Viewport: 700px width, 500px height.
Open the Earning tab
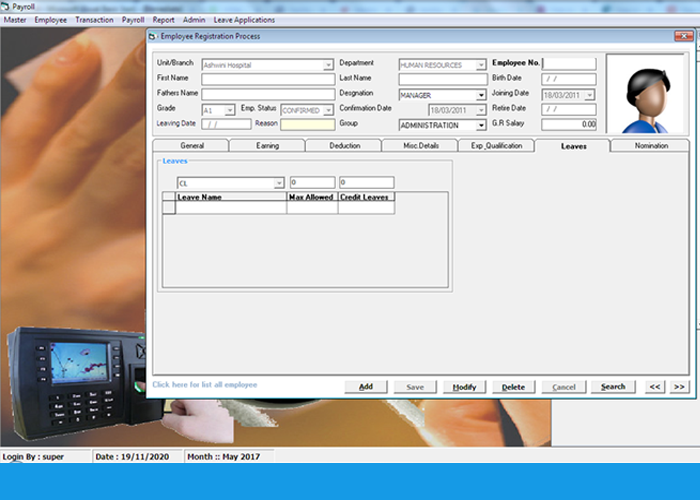click(267, 146)
